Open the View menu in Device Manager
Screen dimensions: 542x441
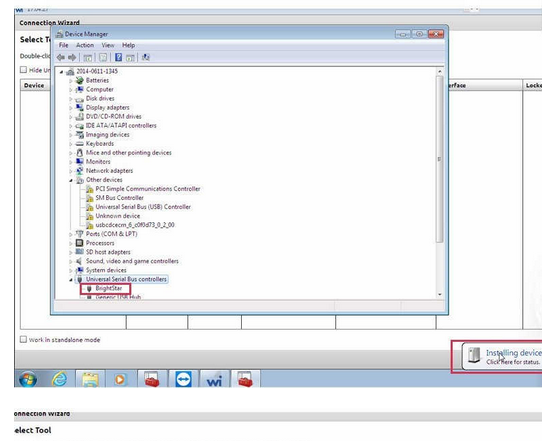click(x=108, y=45)
